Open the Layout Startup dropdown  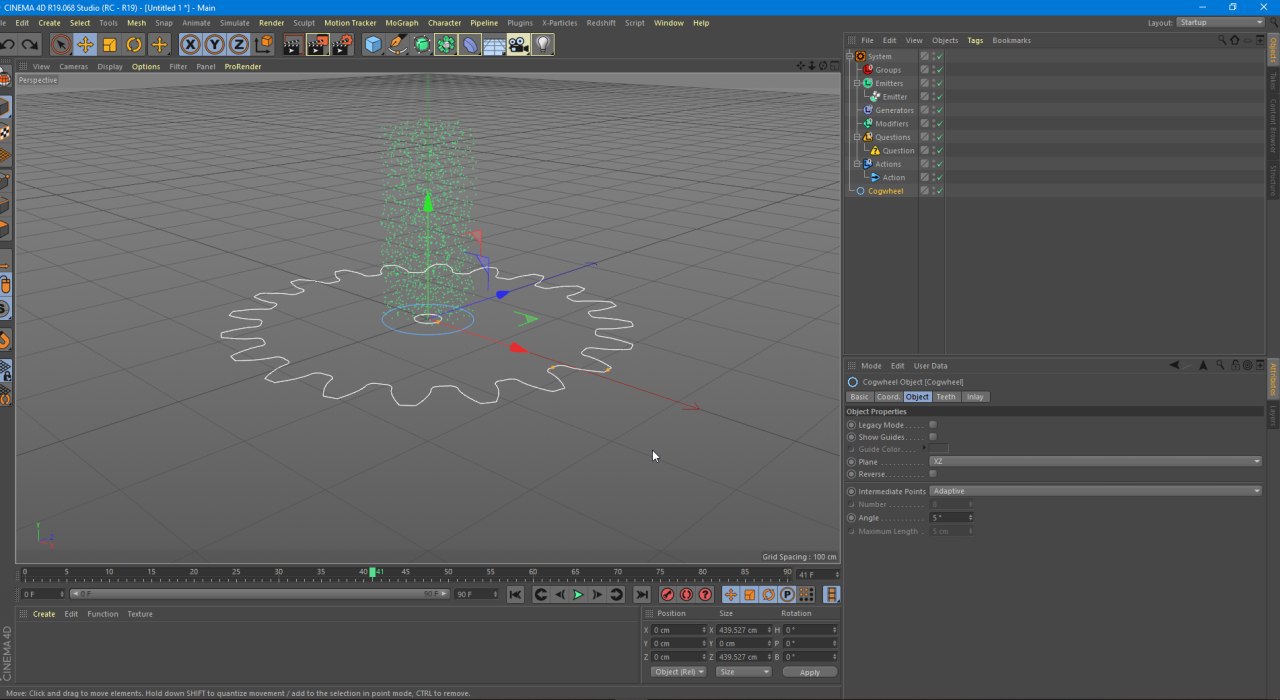(x=1220, y=22)
